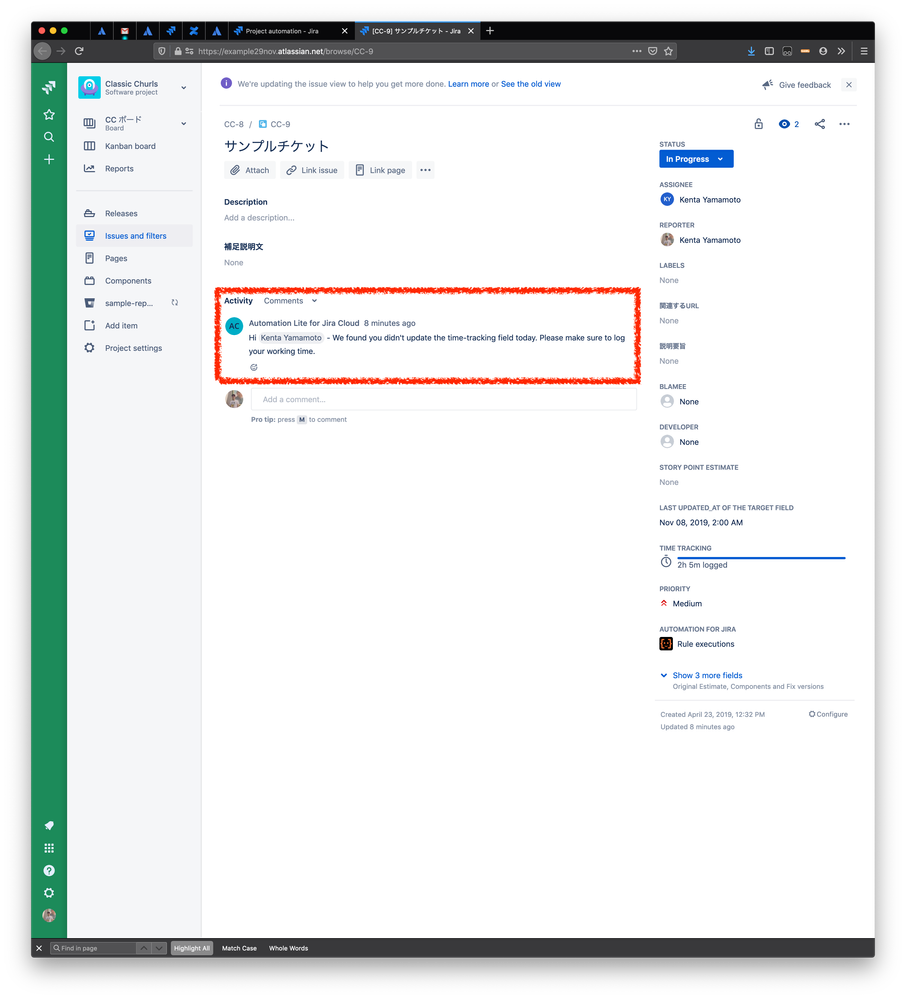Click Add item in project sidebar

[x=134, y=326]
